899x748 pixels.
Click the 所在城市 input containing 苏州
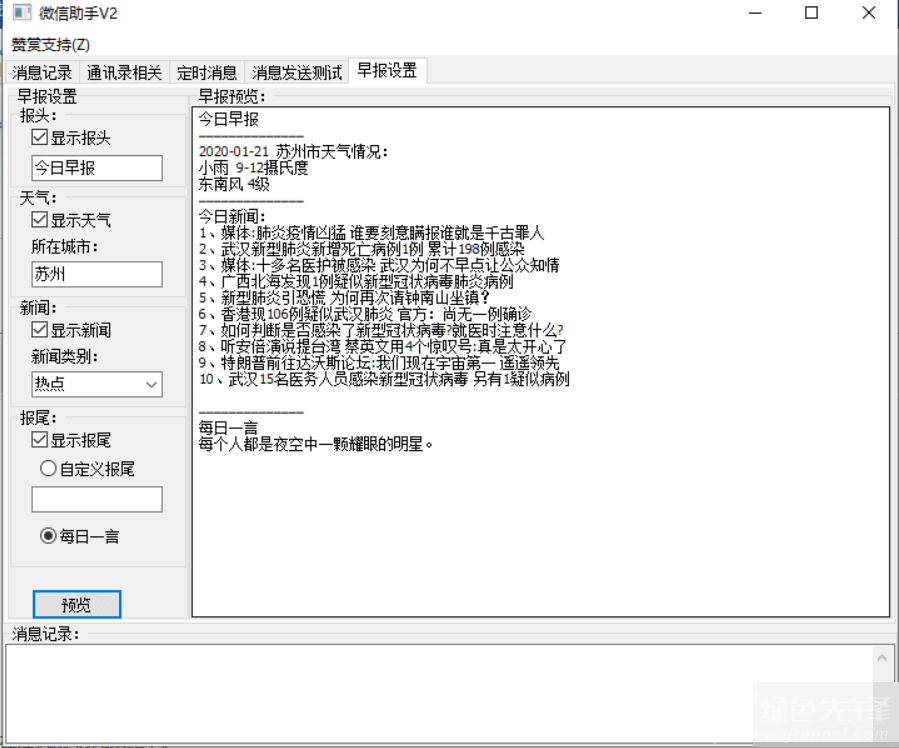tap(97, 274)
